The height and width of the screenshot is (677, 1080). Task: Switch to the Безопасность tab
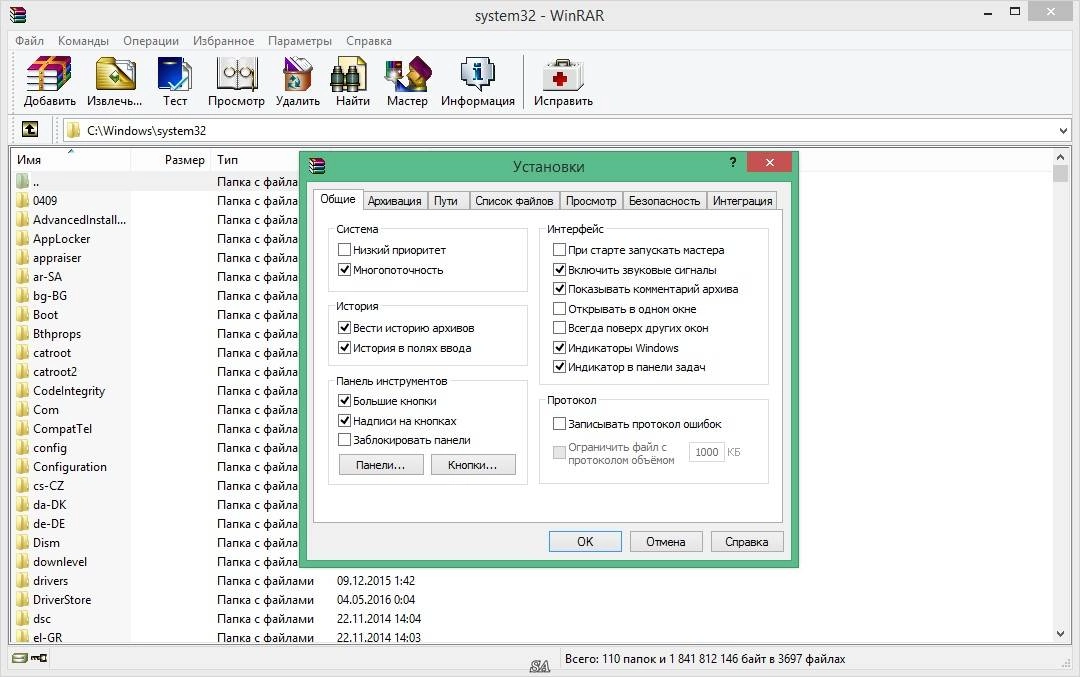click(x=664, y=200)
